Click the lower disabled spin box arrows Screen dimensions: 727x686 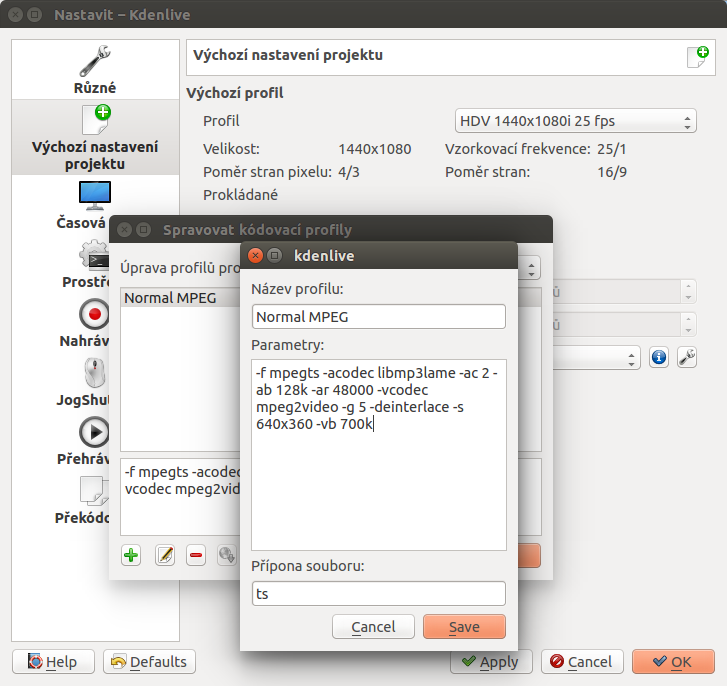tap(688, 324)
